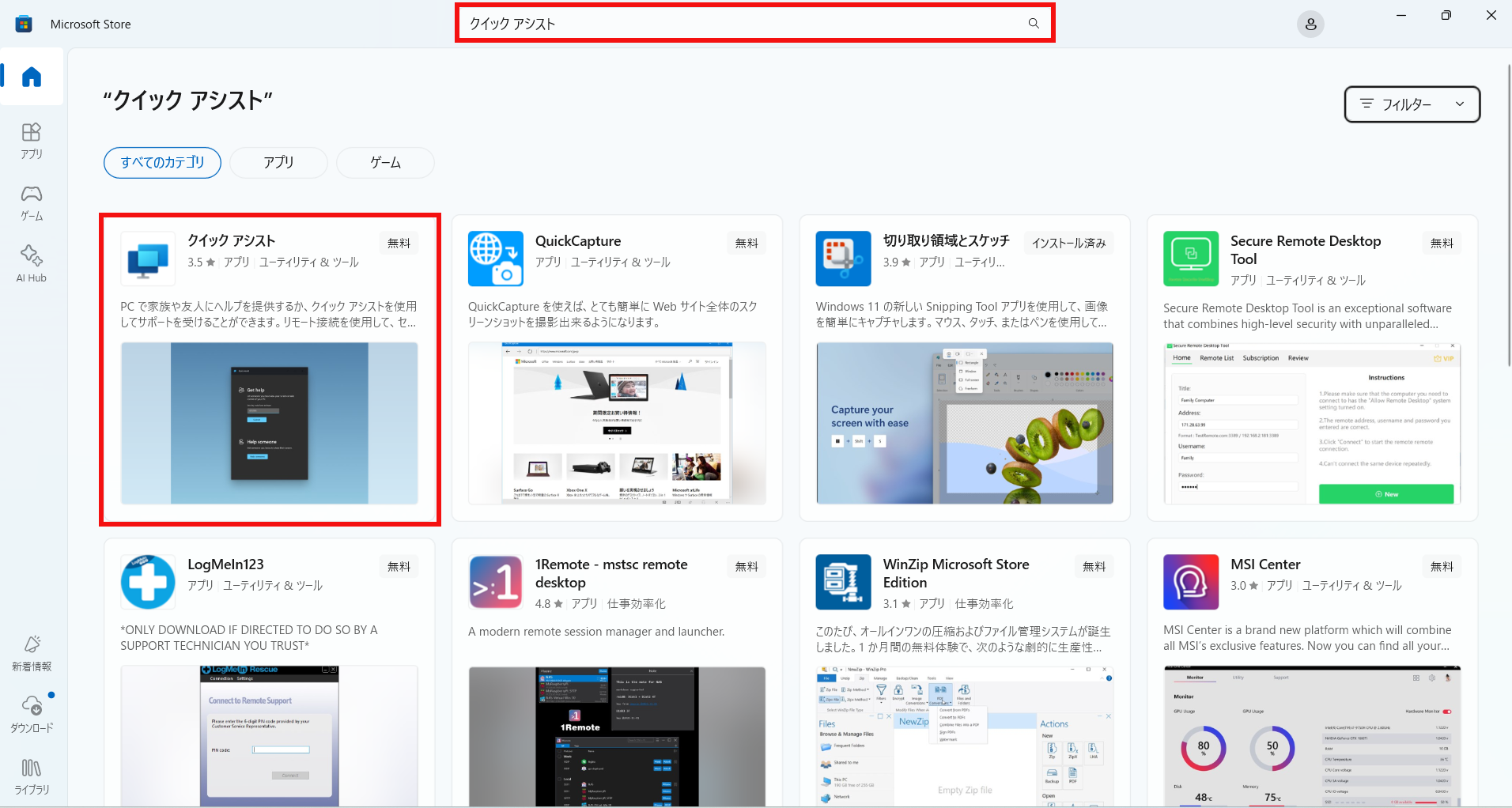
Task: Click the search magnifier icon
Action: point(1033,24)
